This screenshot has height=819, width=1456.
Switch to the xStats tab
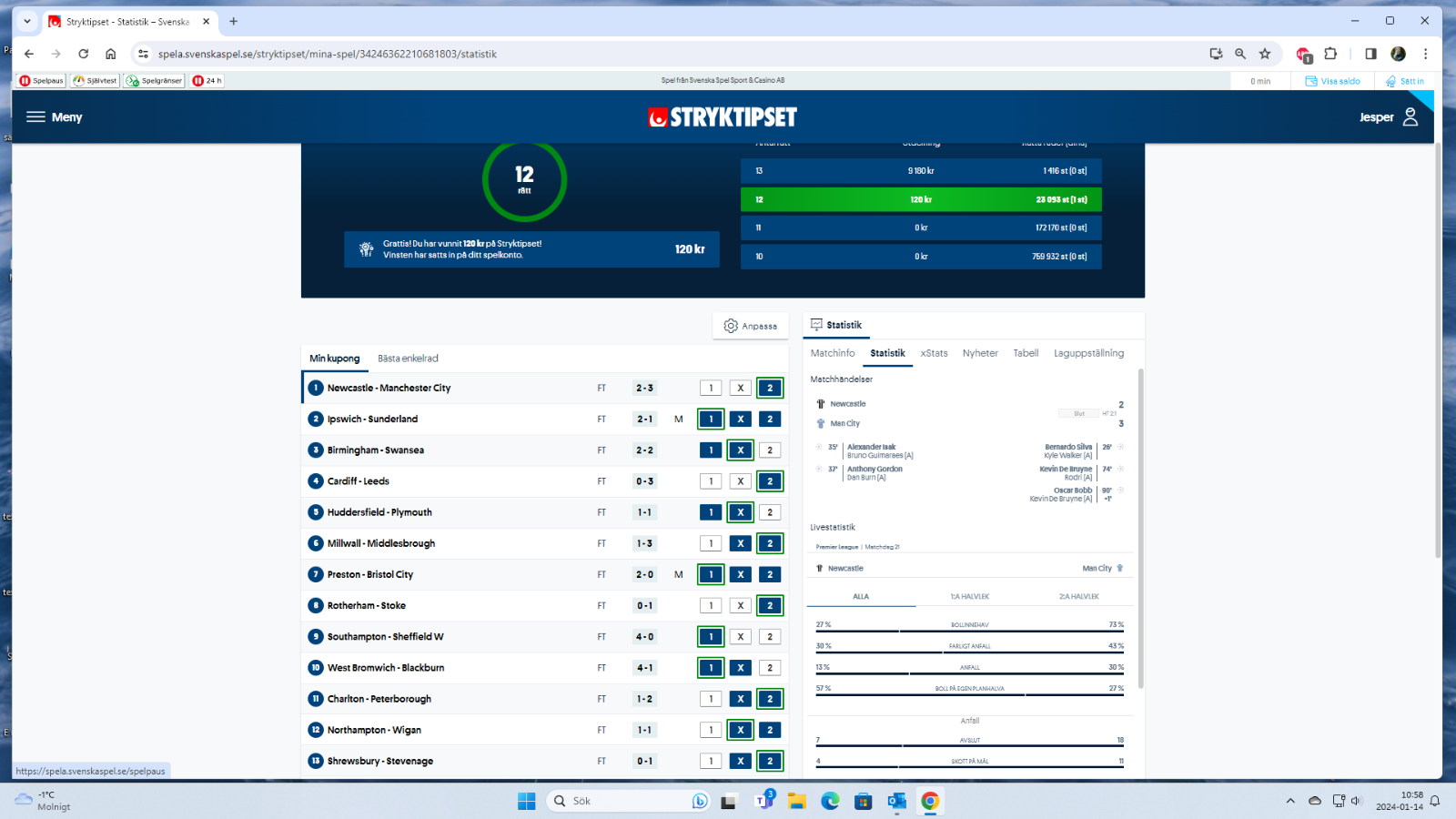[x=934, y=353]
